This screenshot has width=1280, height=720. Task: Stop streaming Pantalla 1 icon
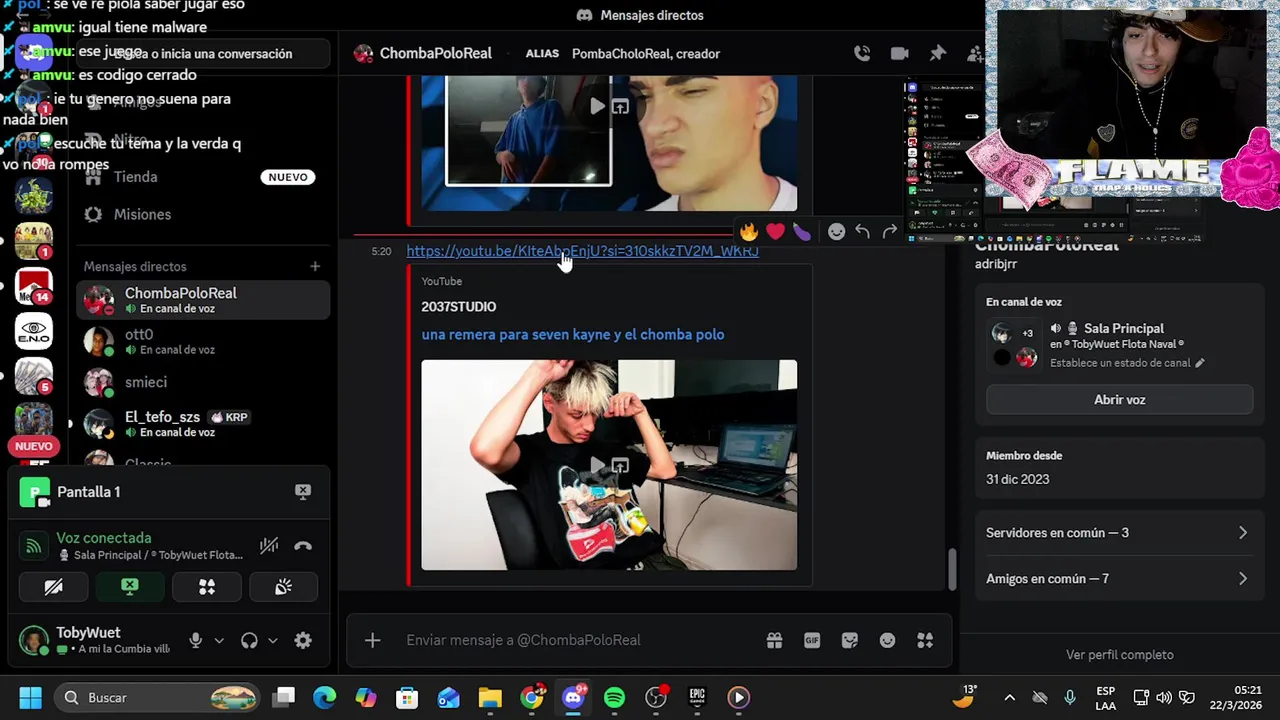303,491
